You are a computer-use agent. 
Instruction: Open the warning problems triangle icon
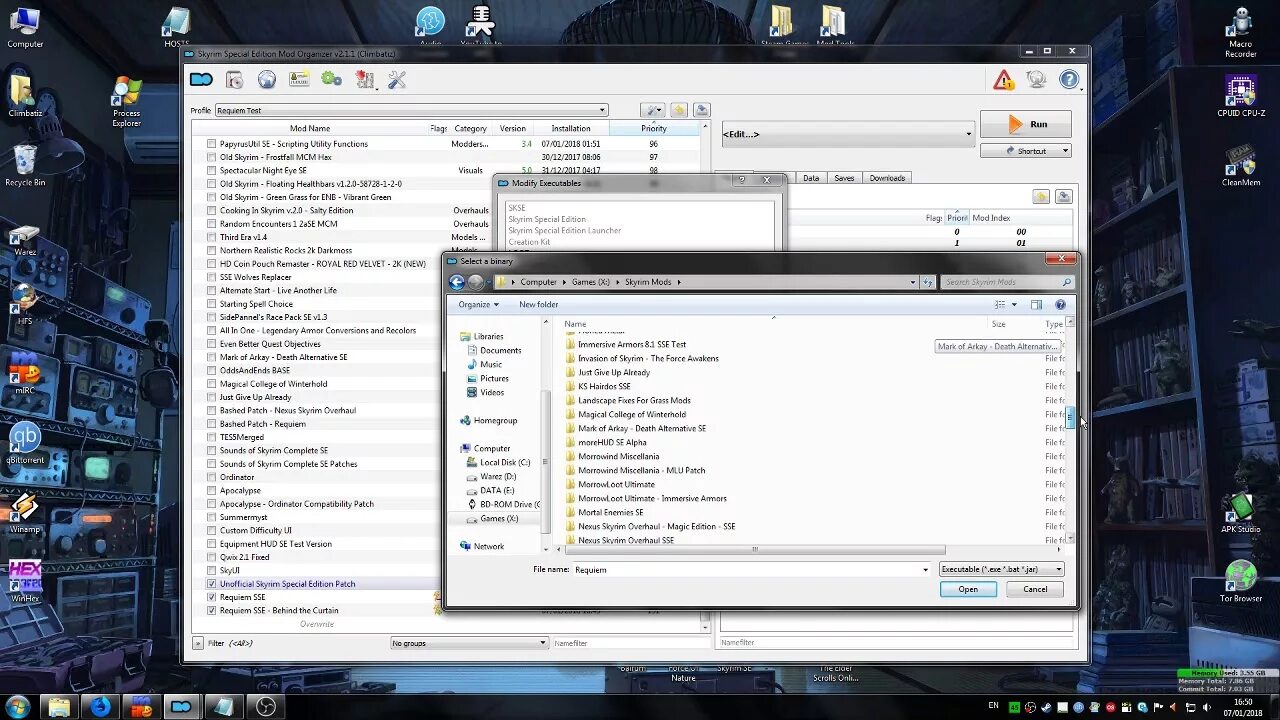tap(1003, 80)
